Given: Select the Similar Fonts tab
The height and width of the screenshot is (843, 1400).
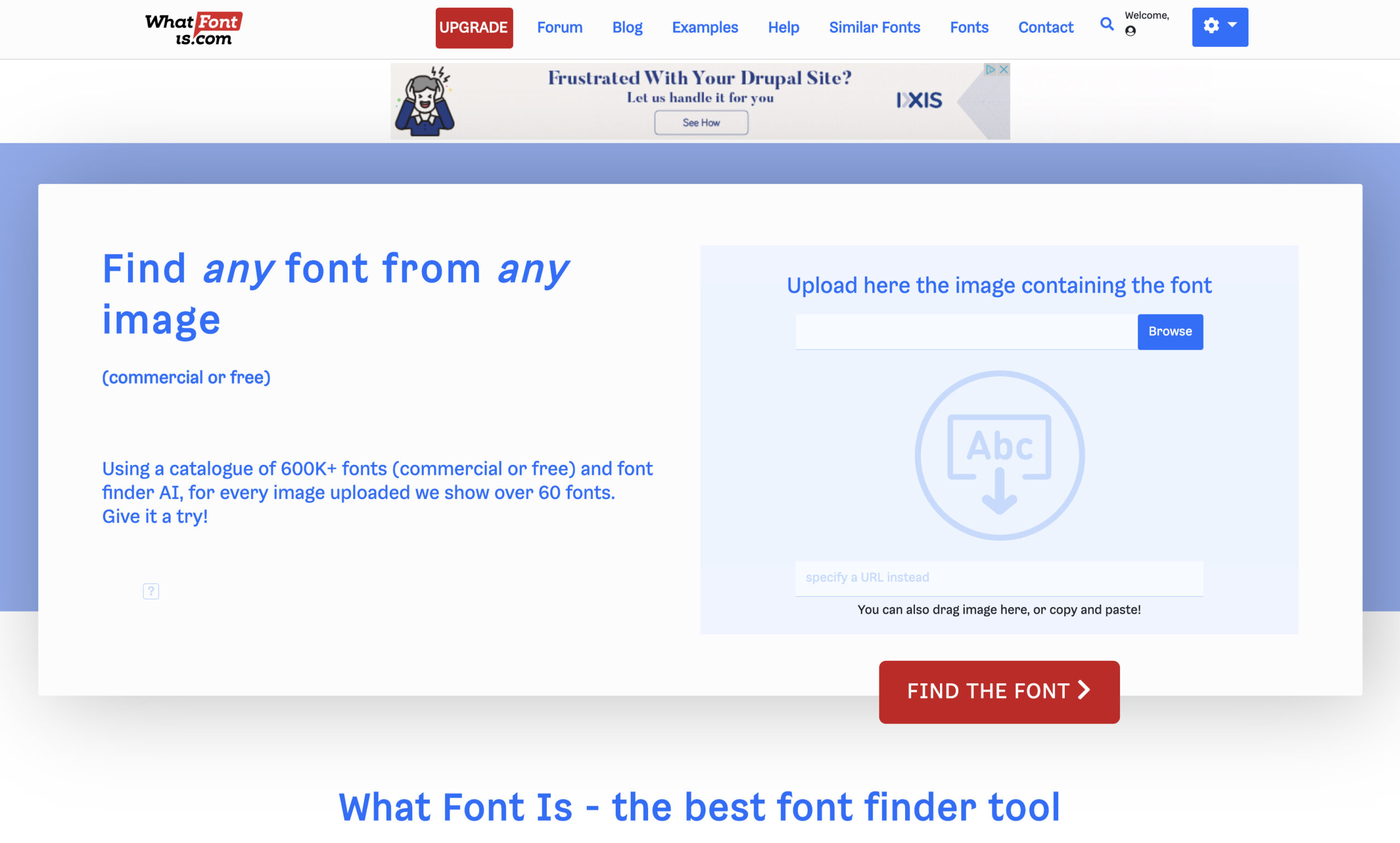Looking at the screenshot, I should click(875, 27).
